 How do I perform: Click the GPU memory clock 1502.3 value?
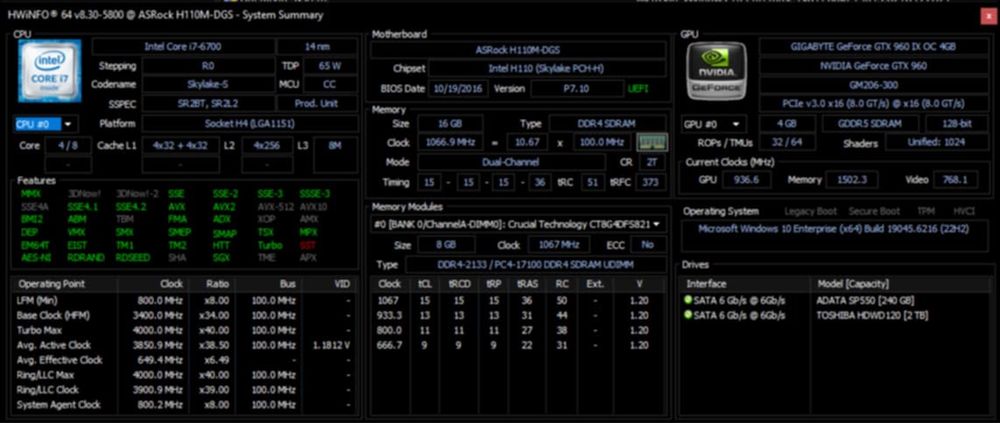851,180
